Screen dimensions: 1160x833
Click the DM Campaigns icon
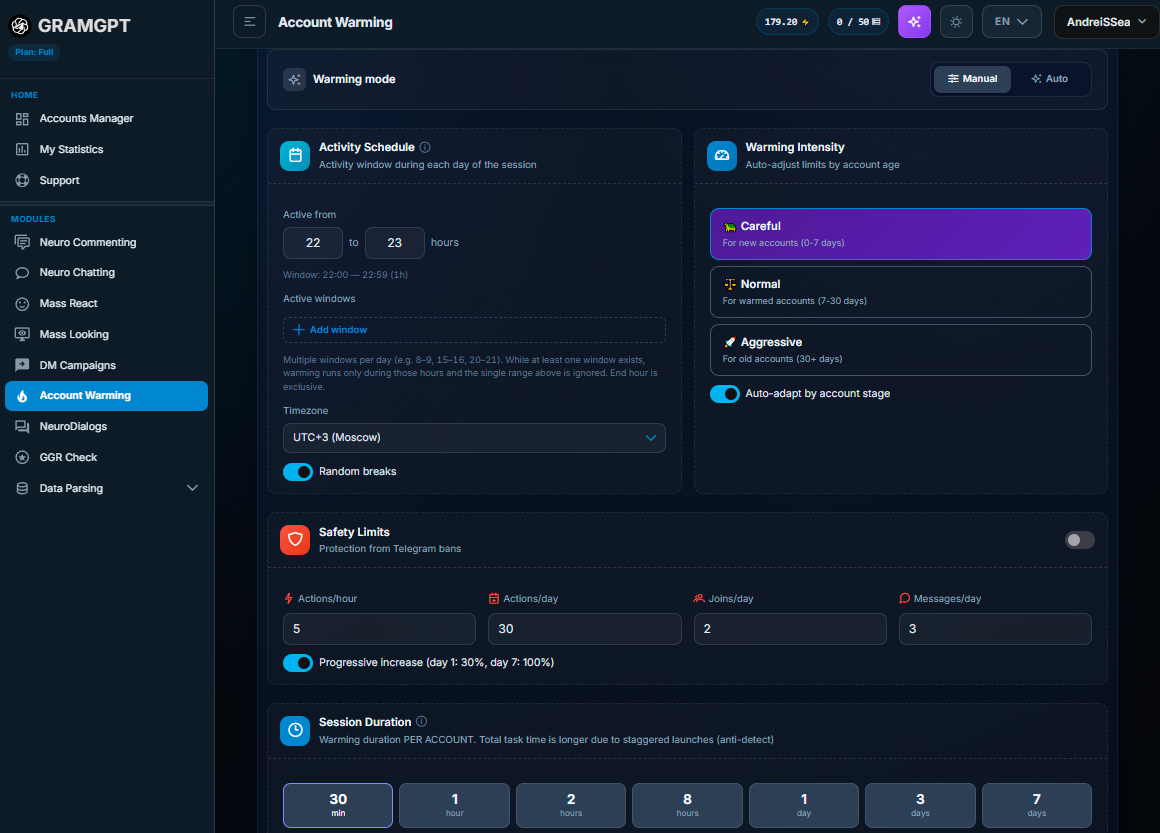coord(22,365)
